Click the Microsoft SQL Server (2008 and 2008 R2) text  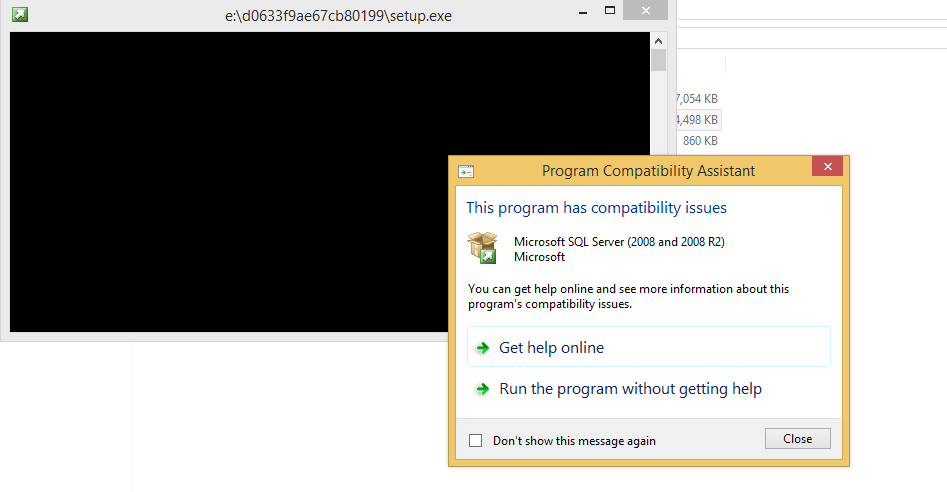[x=619, y=241]
